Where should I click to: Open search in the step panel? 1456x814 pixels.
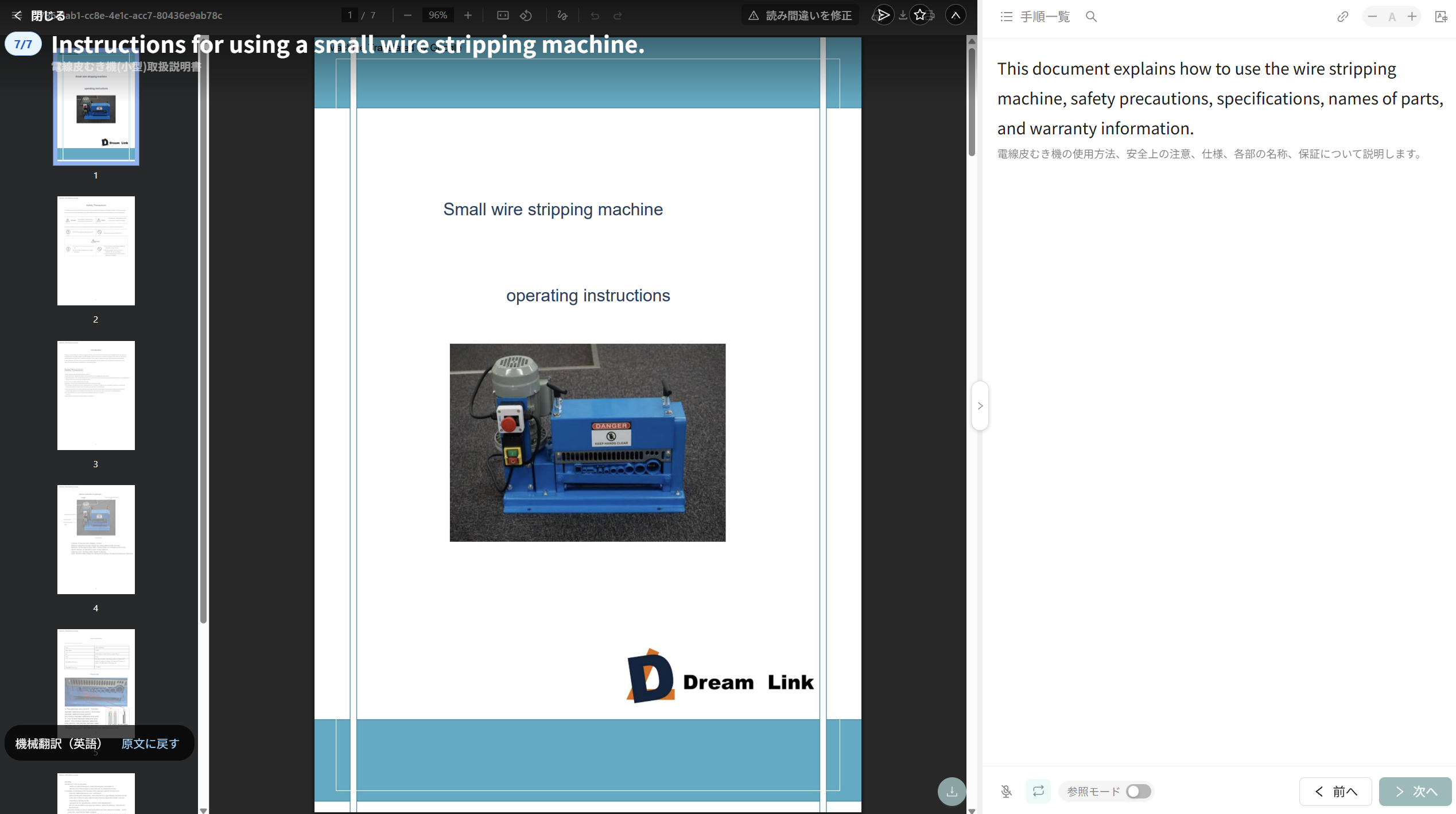(1091, 17)
